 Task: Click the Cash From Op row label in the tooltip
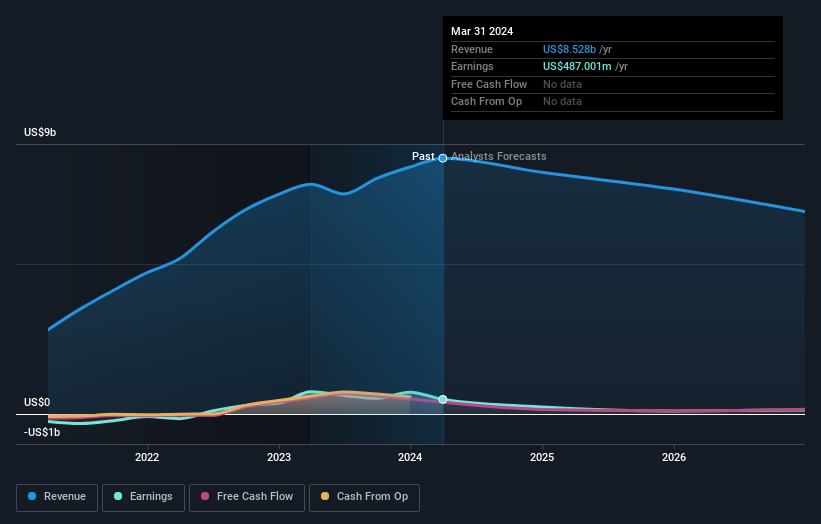486,102
